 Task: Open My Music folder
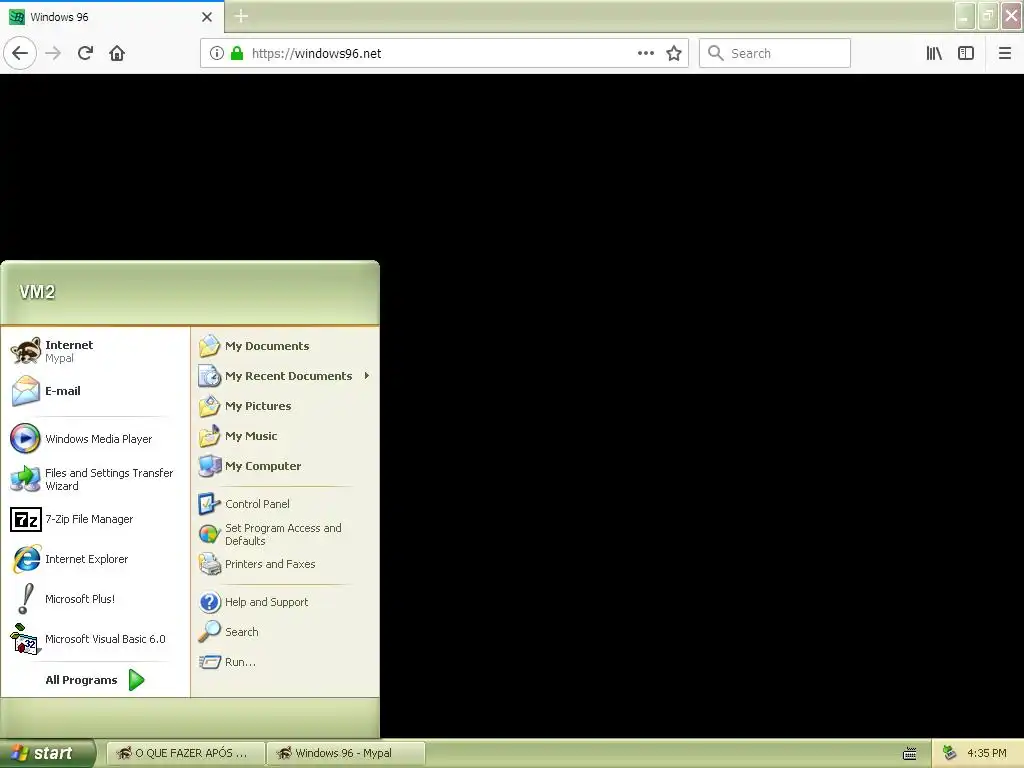pos(285,436)
